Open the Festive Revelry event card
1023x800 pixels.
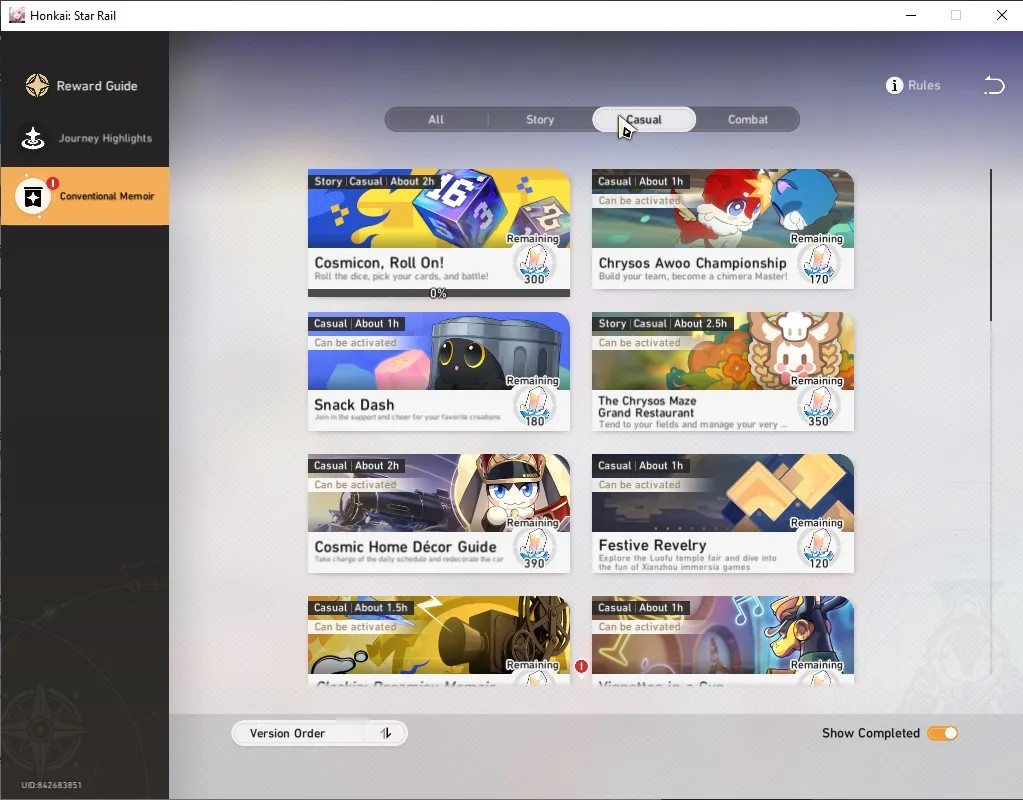(x=723, y=514)
